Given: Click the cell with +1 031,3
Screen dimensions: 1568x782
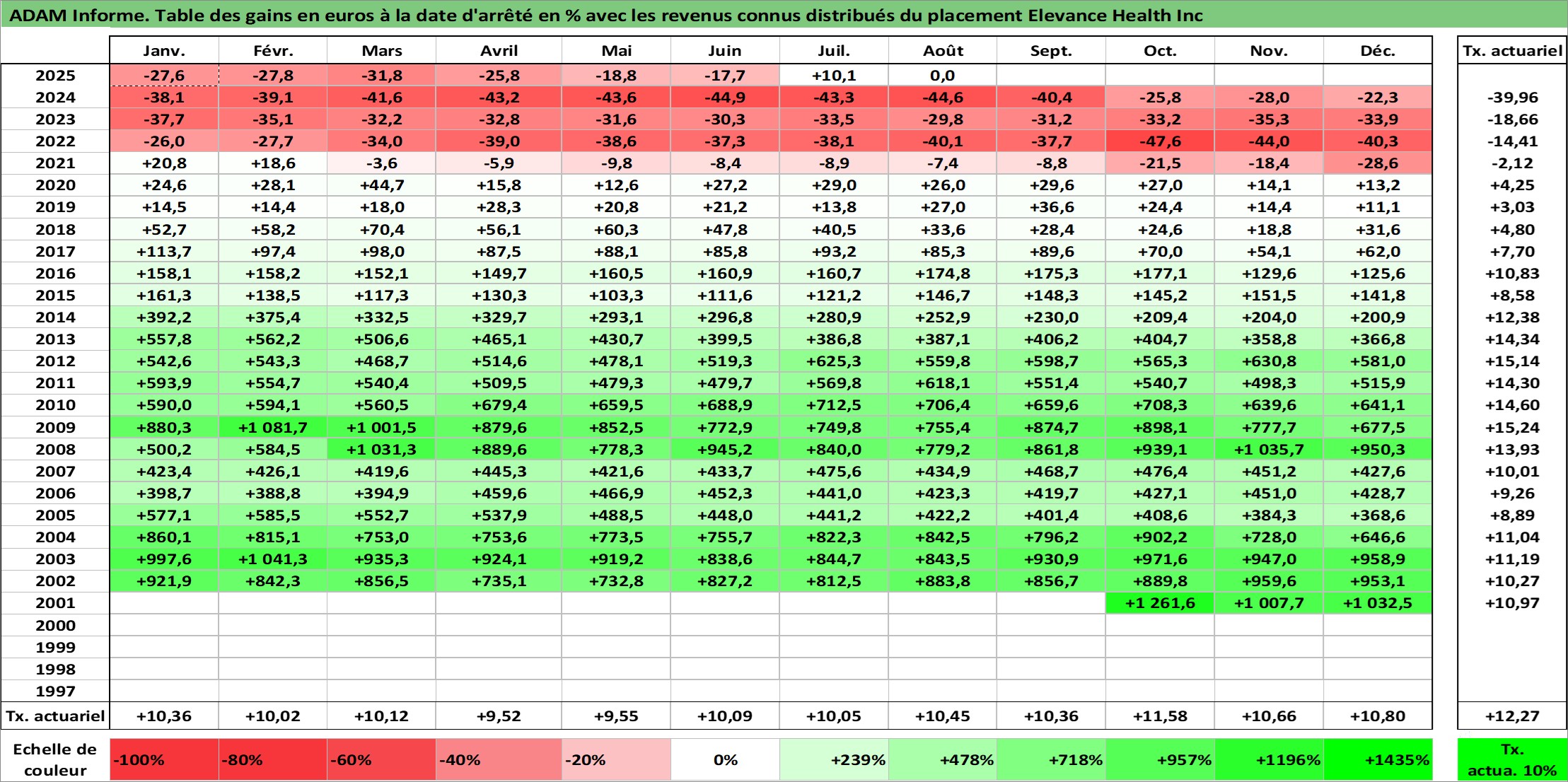Looking at the screenshot, I should point(381,449).
